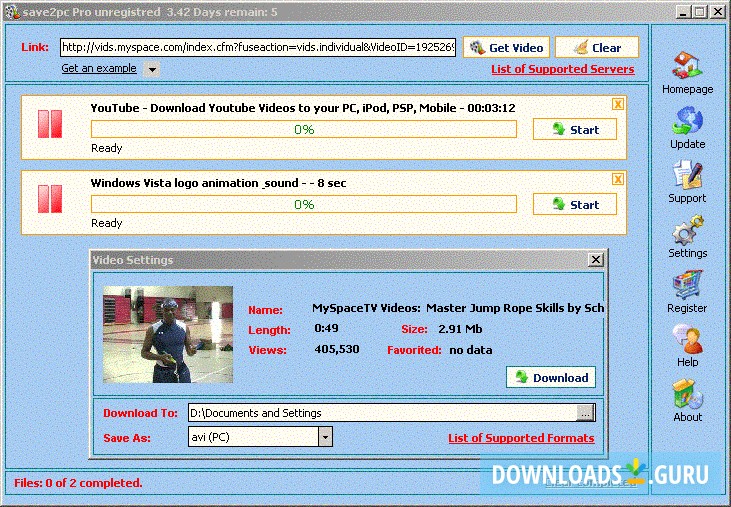The width and height of the screenshot is (731, 507).
Task: Pause the YouTube download item
Action: (50, 124)
